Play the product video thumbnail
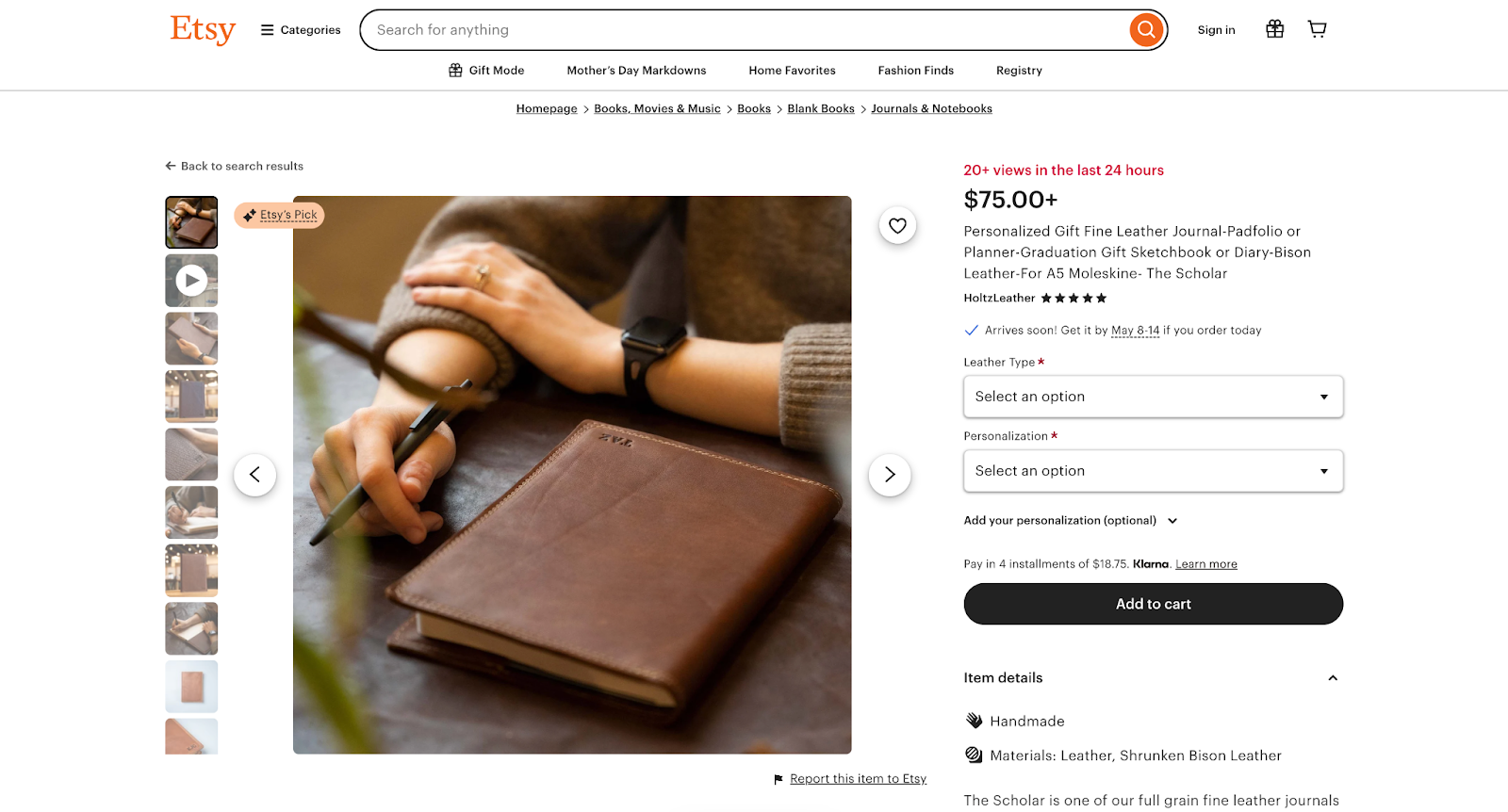This screenshot has width=1508, height=812. [x=190, y=280]
